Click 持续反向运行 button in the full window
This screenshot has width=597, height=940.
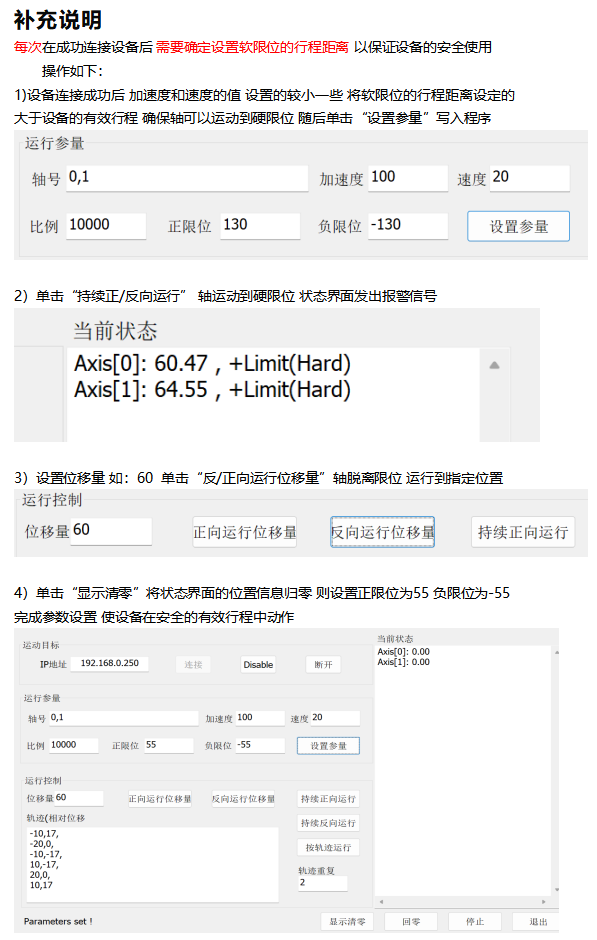(x=328, y=823)
